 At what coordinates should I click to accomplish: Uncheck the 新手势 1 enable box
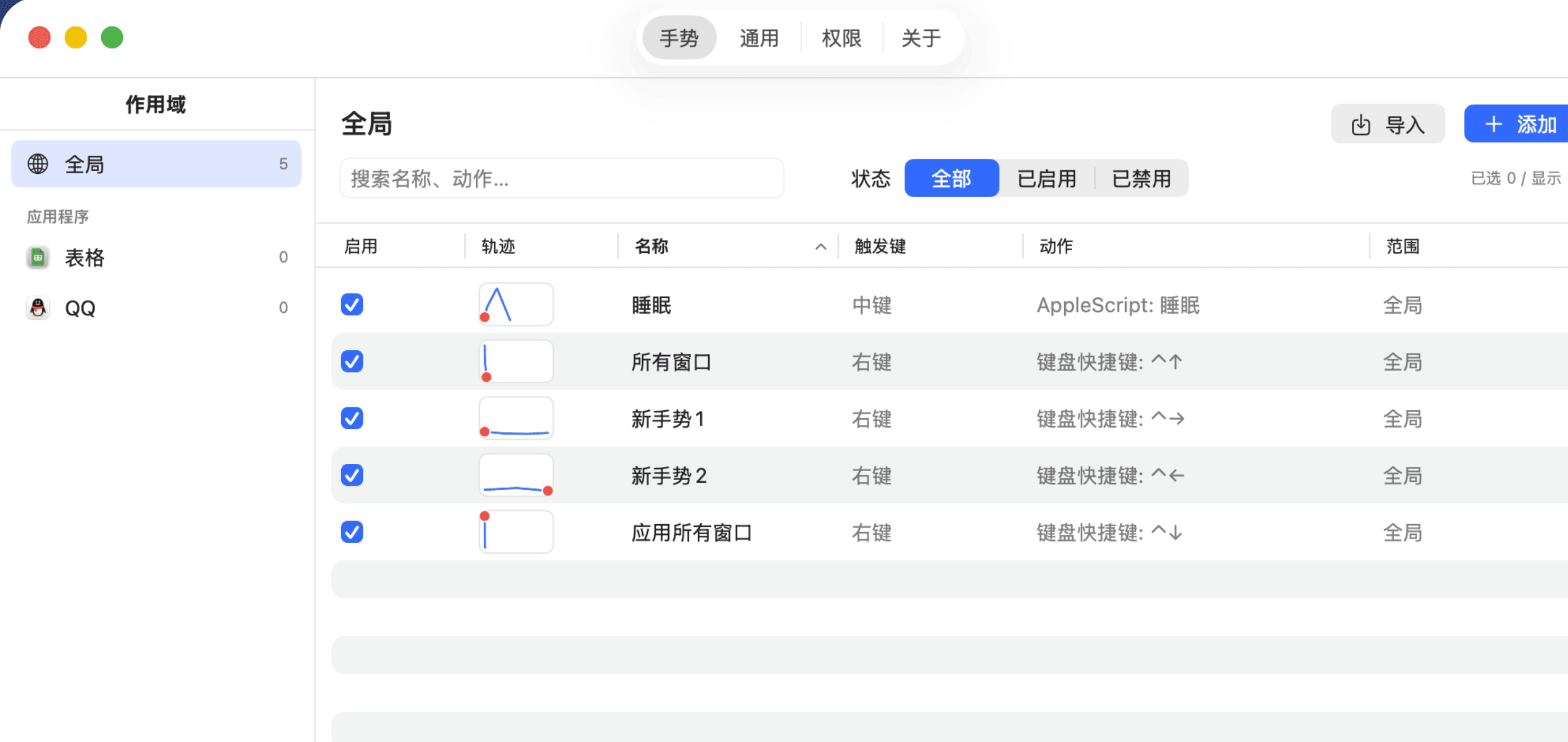tap(352, 418)
